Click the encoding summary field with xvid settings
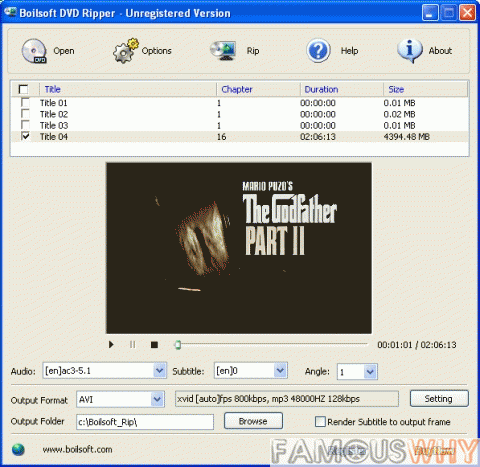480x467 pixels. [x=287, y=399]
